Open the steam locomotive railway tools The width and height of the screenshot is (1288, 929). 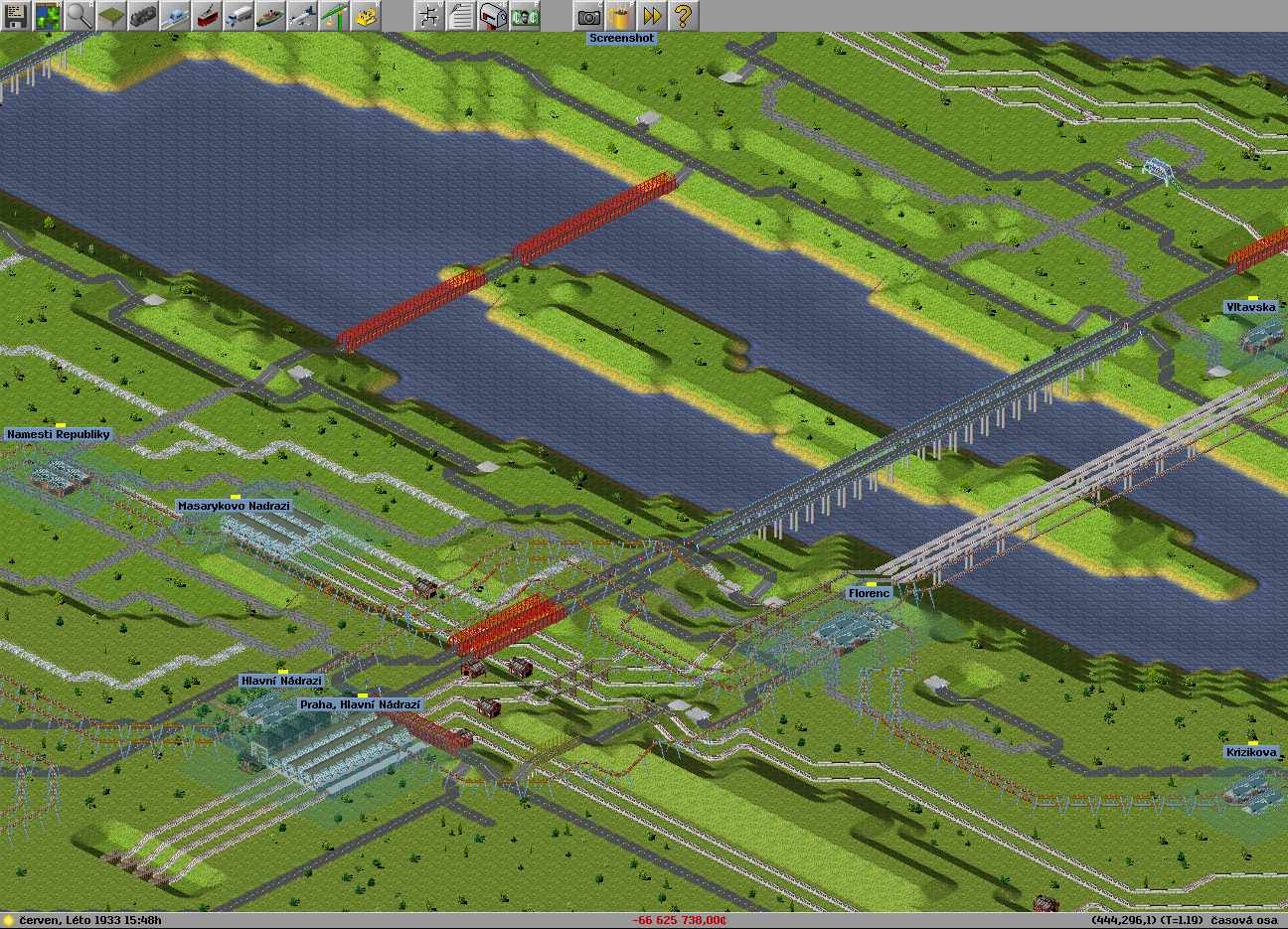[x=143, y=16]
